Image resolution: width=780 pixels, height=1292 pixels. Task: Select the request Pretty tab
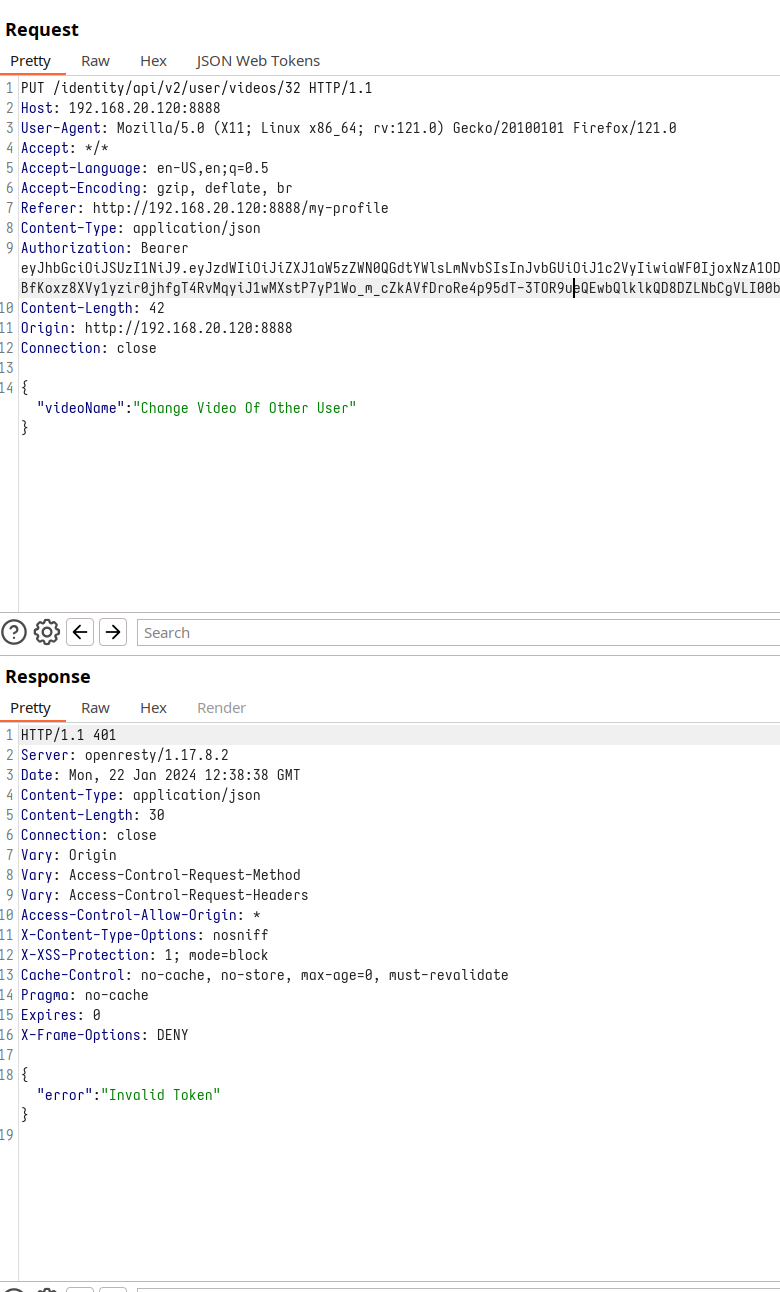(31, 61)
